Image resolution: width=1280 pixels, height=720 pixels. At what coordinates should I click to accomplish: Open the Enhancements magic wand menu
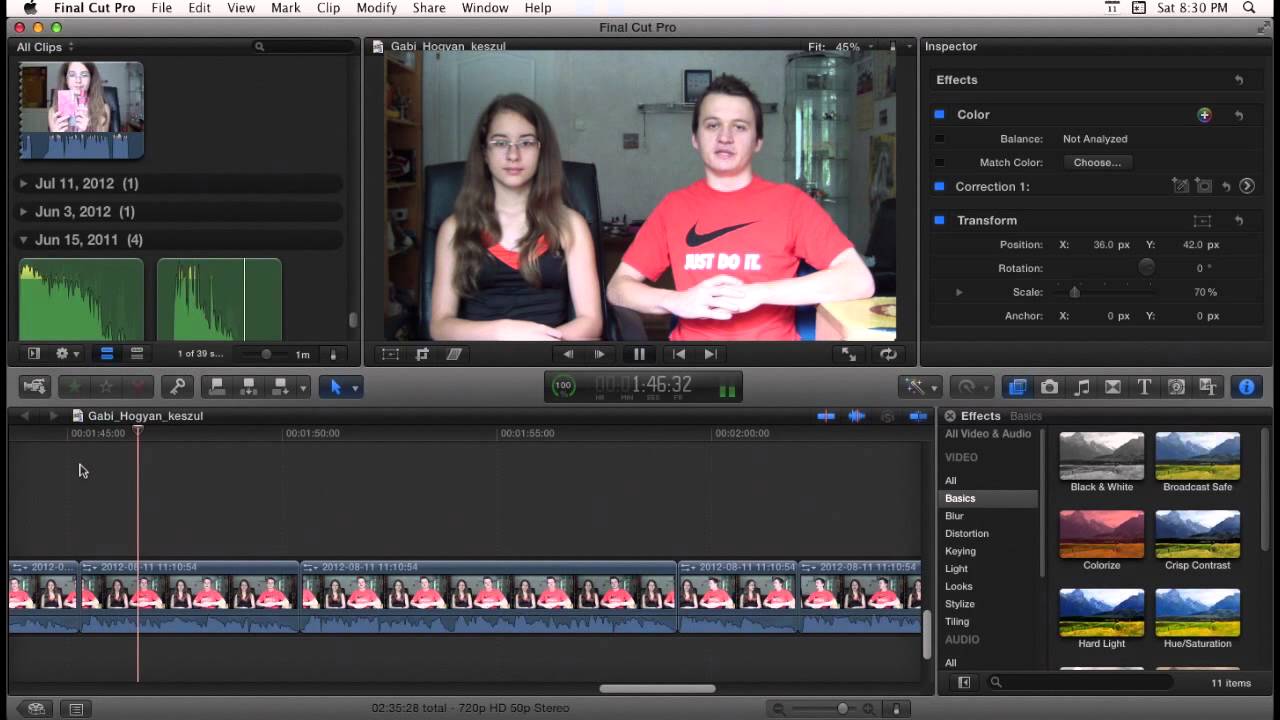pyautogui.click(x=920, y=387)
